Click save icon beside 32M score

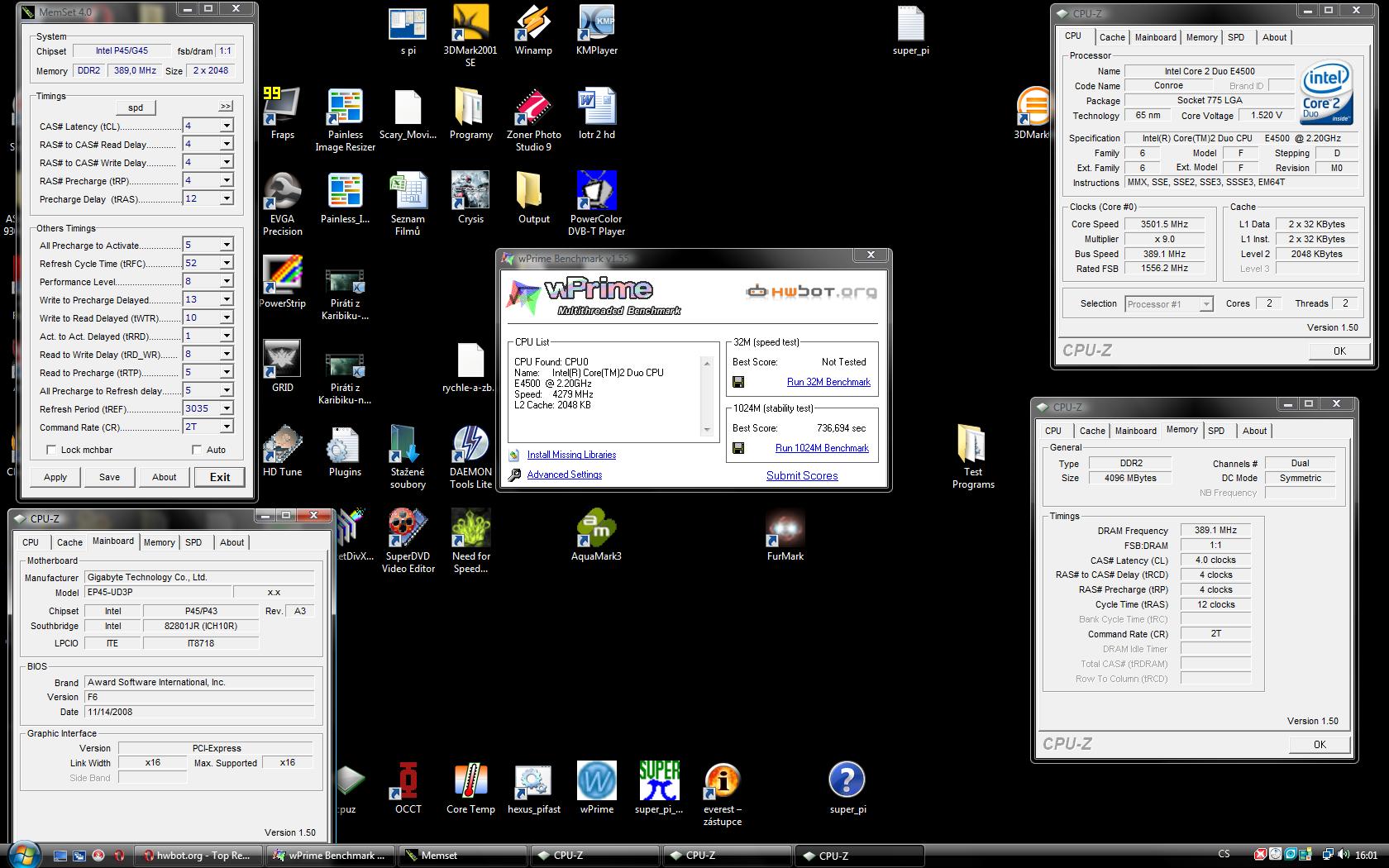(x=738, y=382)
